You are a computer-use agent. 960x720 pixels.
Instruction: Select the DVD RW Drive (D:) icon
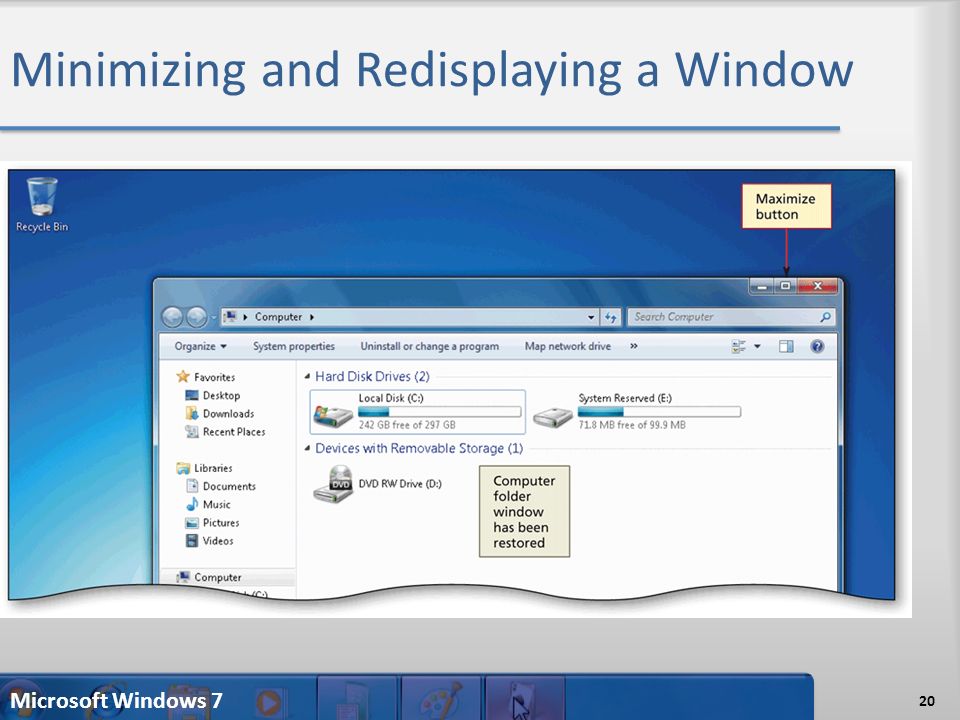point(333,484)
